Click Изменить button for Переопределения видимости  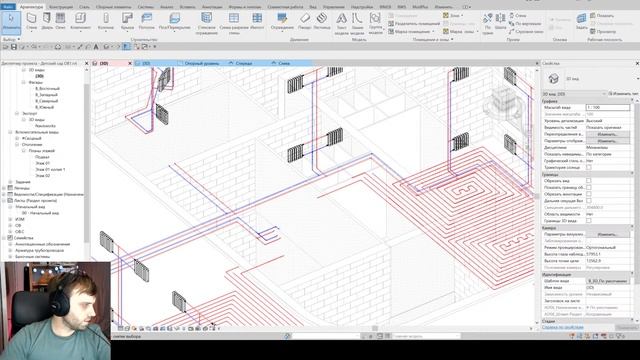tap(607, 134)
